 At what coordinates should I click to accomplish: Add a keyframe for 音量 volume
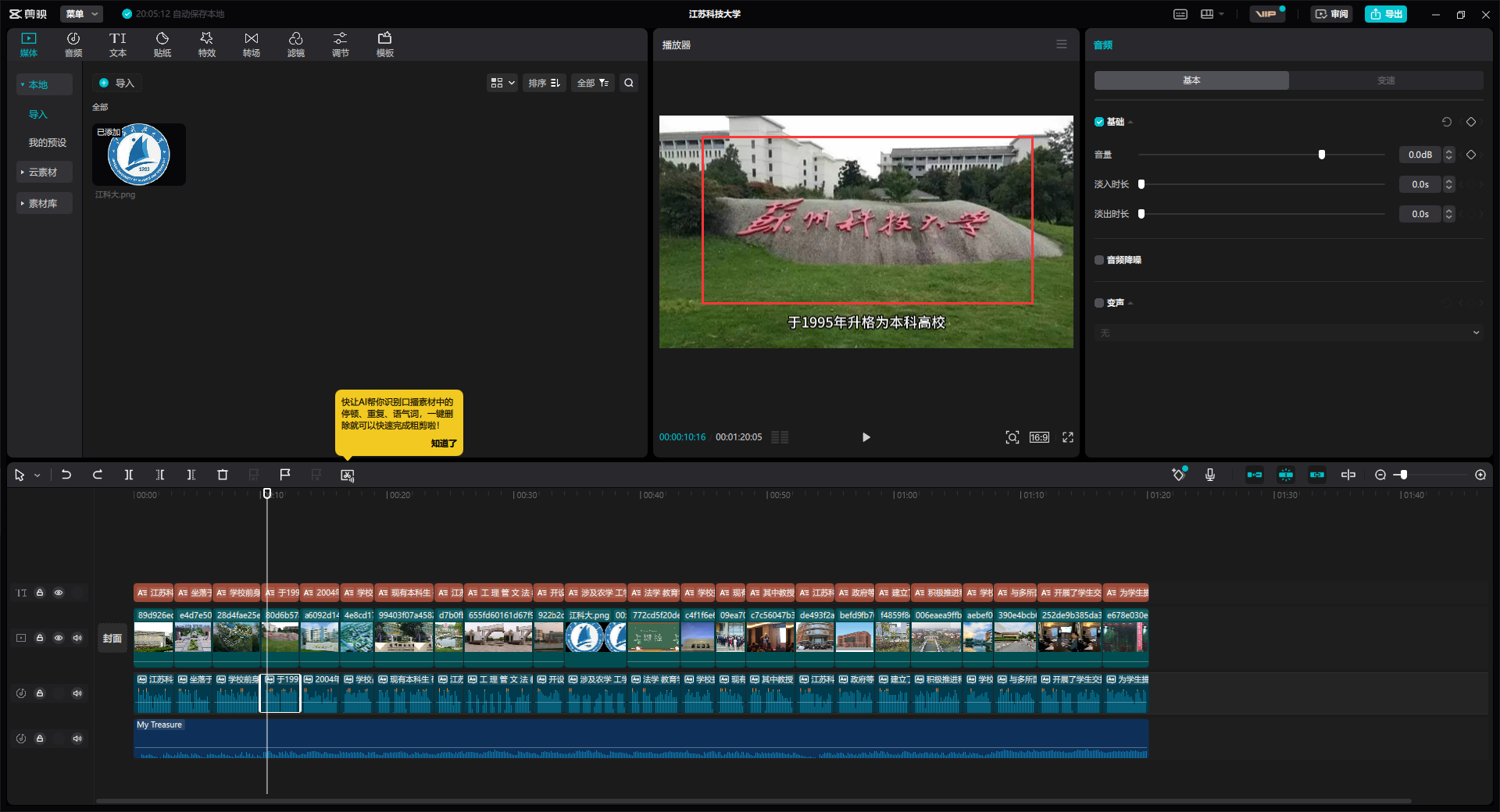1471,155
